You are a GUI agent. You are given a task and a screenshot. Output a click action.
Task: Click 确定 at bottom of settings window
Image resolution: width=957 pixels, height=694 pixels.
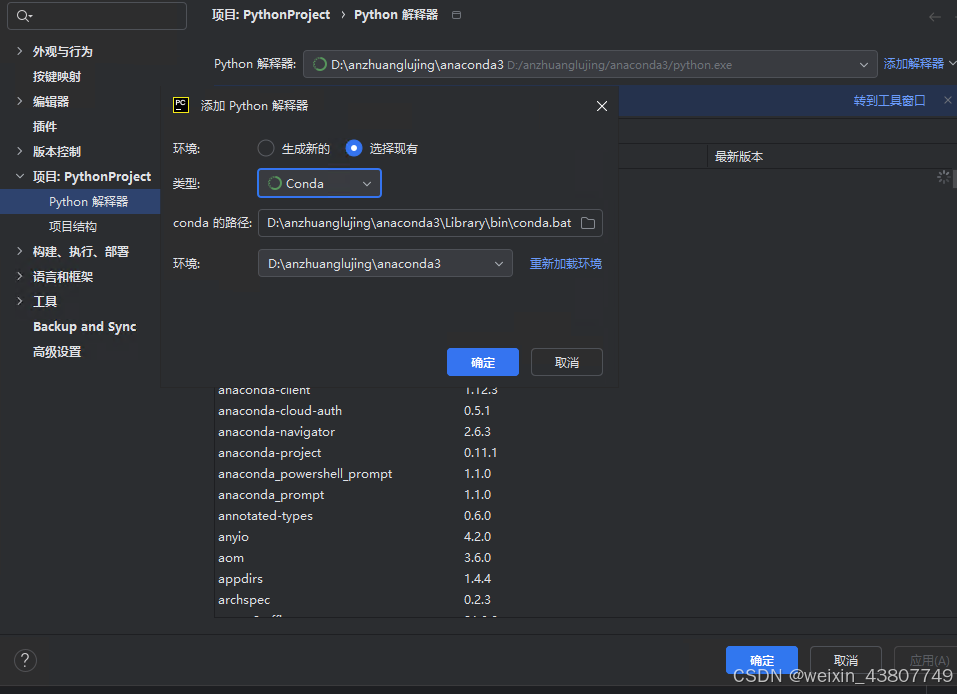coord(762,660)
